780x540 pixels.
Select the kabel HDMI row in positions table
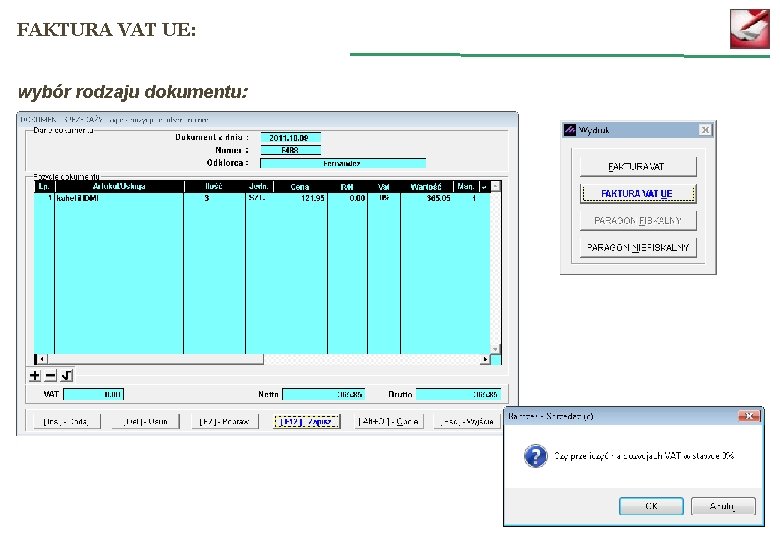(262, 198)
